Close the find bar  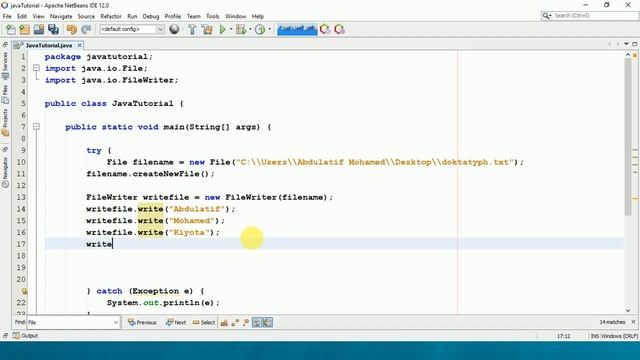click(633, 322)
